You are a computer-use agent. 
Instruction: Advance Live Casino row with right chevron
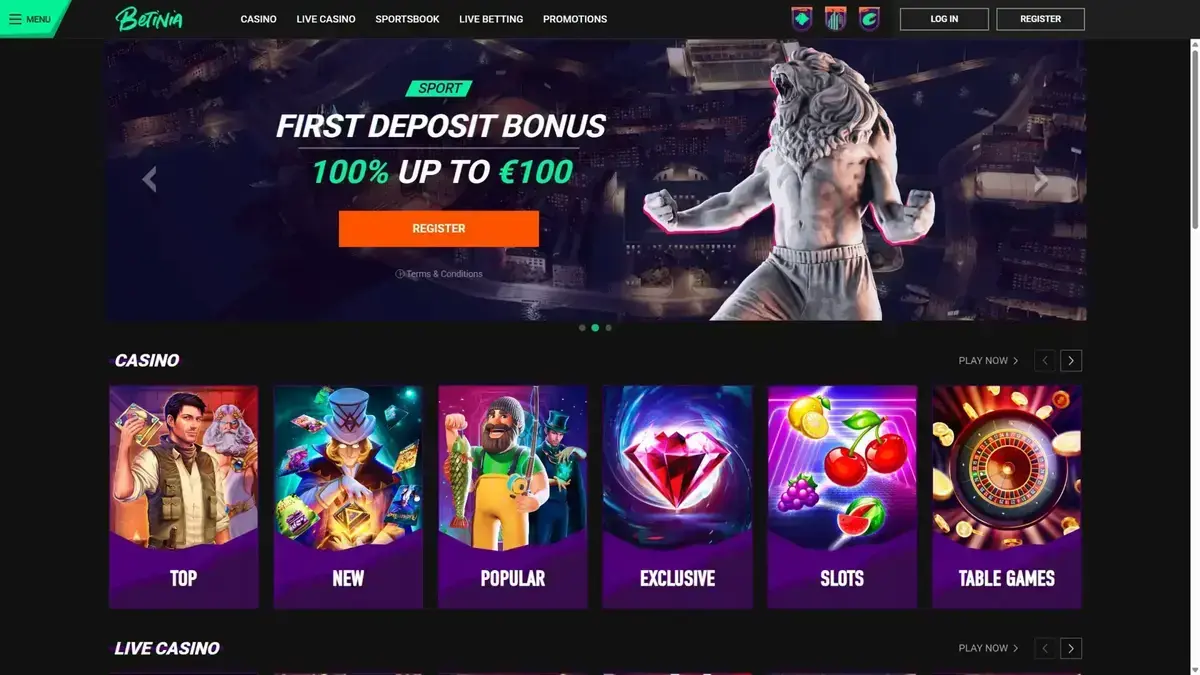click(x=1071, y=648)
